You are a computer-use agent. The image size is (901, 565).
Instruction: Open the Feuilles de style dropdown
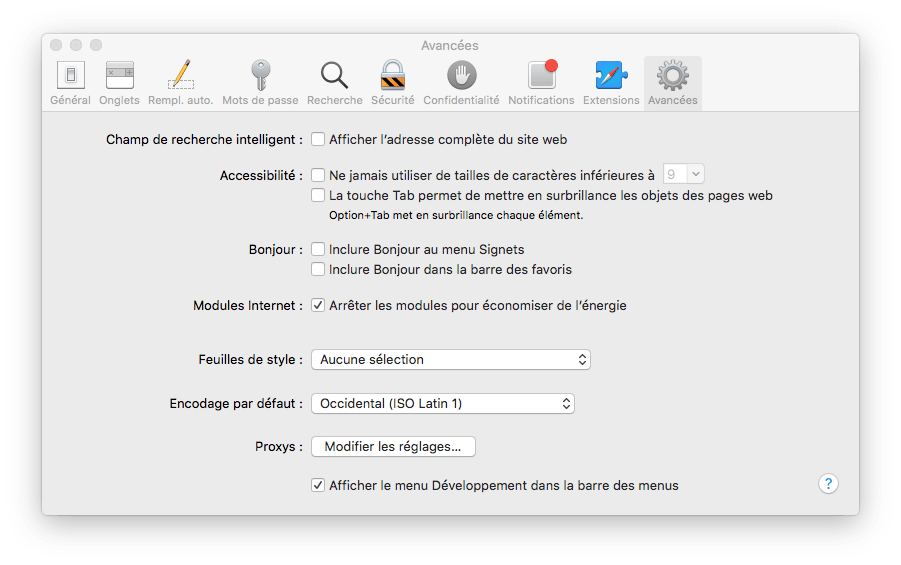[451, 360]
